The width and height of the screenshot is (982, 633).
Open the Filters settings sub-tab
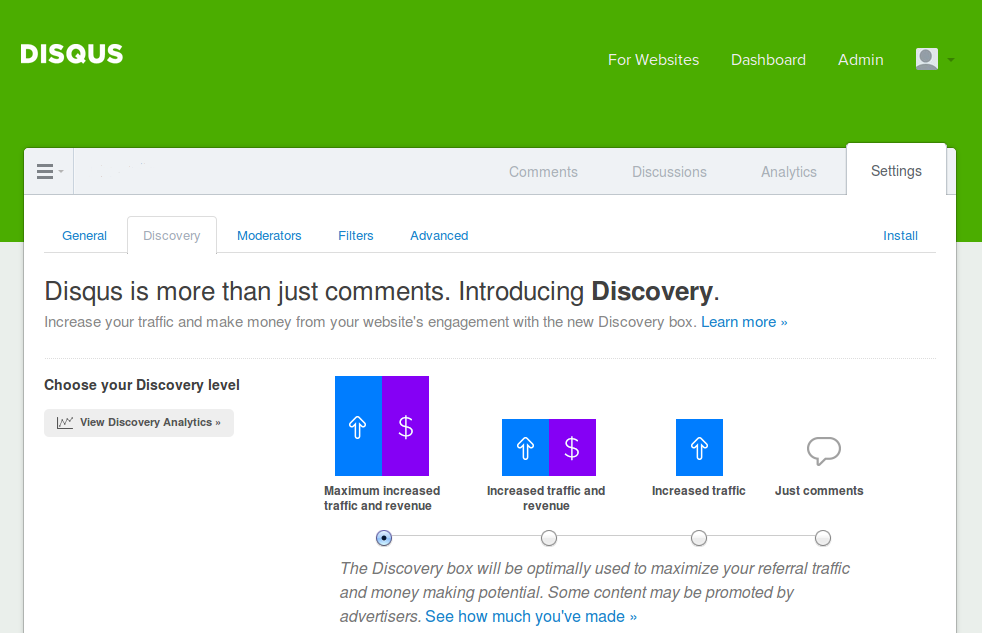coord(356,235)
